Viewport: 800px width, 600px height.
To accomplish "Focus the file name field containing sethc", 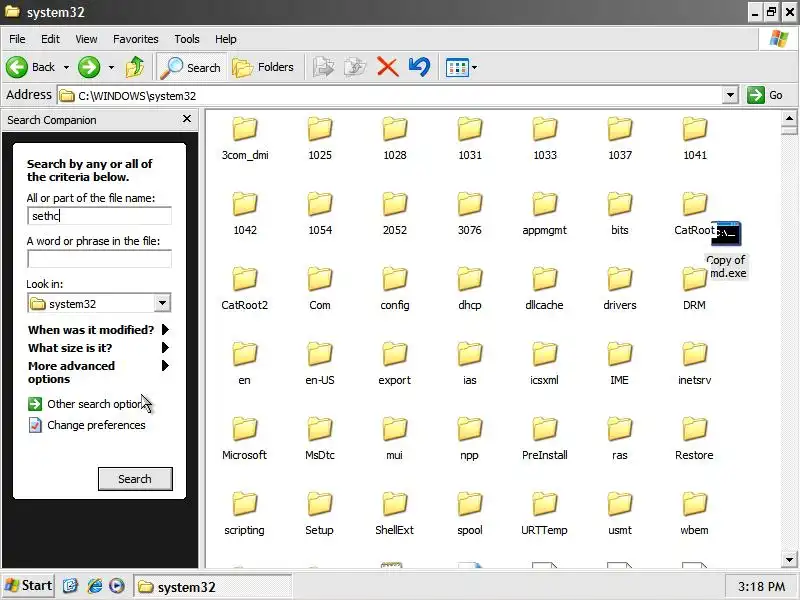I will pyautogui.click(x=99, y=216).
